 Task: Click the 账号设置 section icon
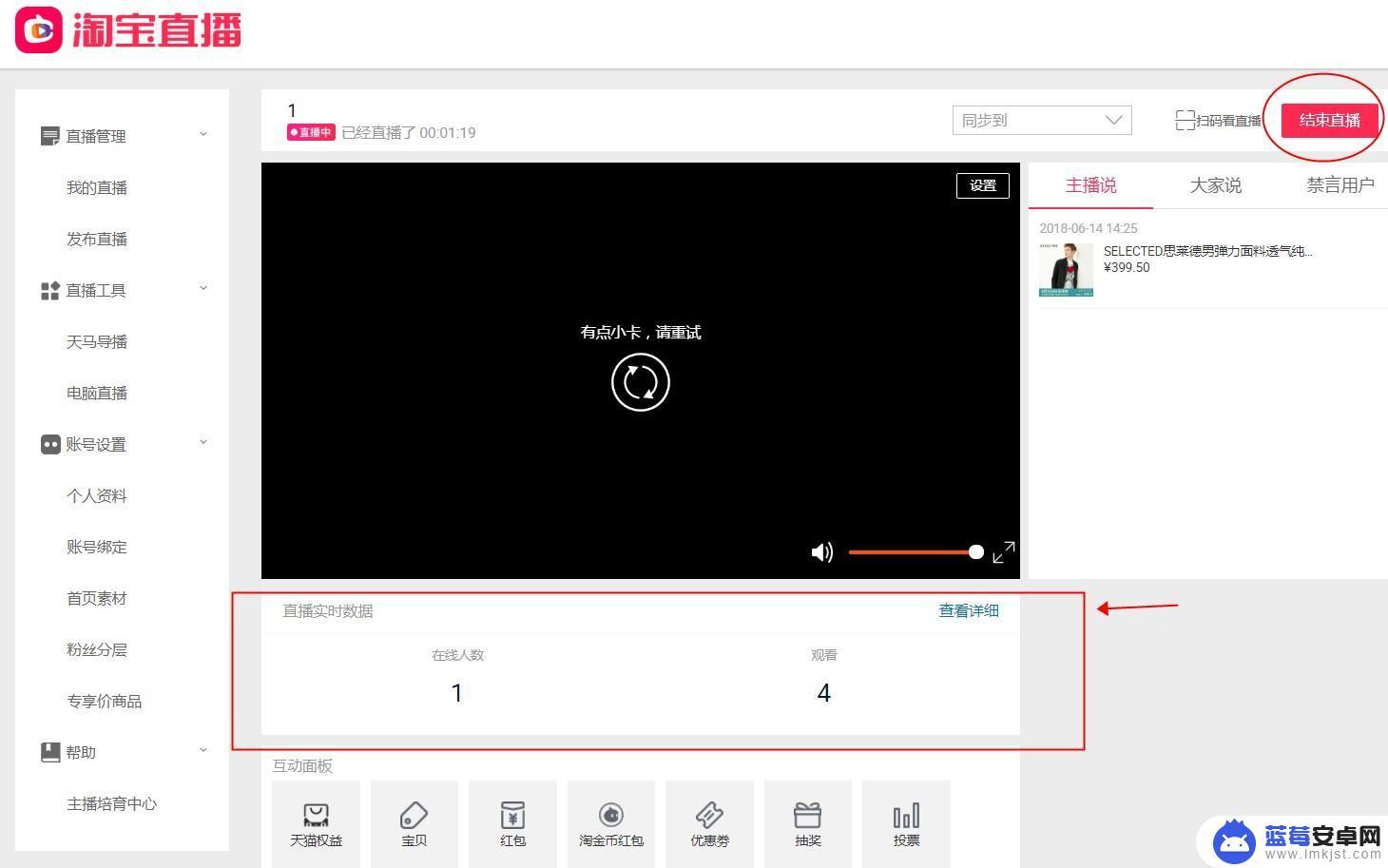50,445
